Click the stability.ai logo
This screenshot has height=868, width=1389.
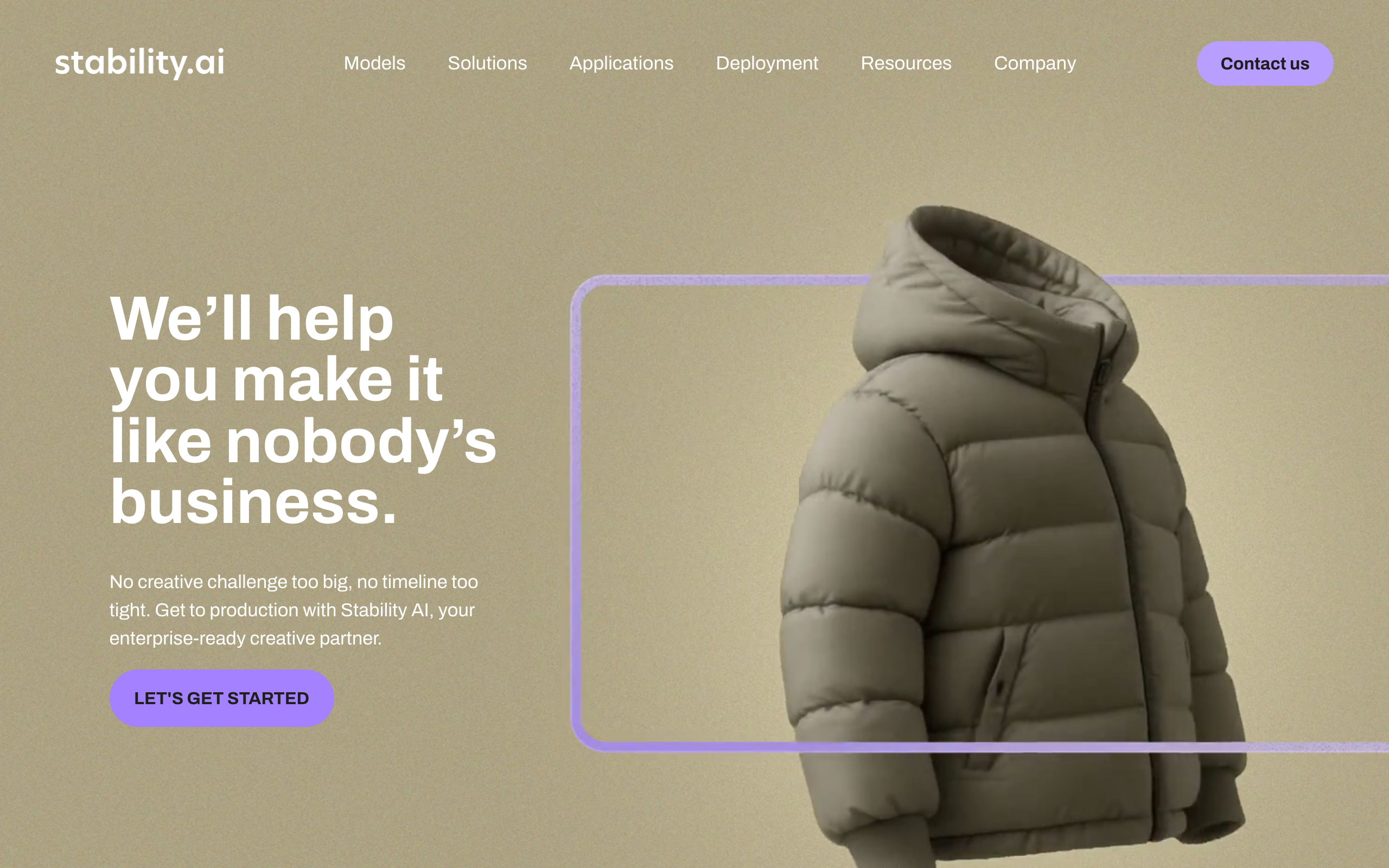tap(139, 62)
